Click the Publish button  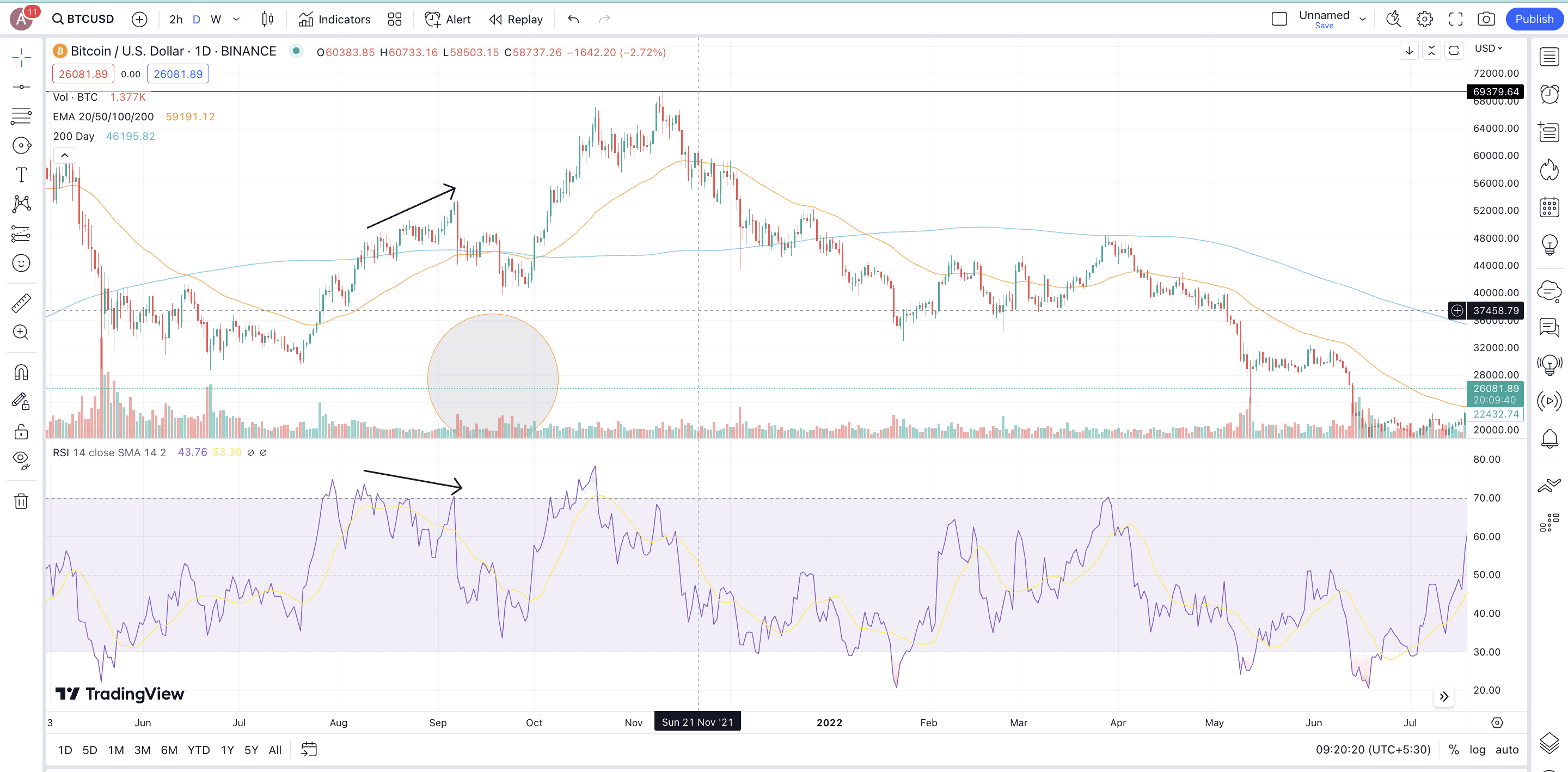(x=1534, y=19)
